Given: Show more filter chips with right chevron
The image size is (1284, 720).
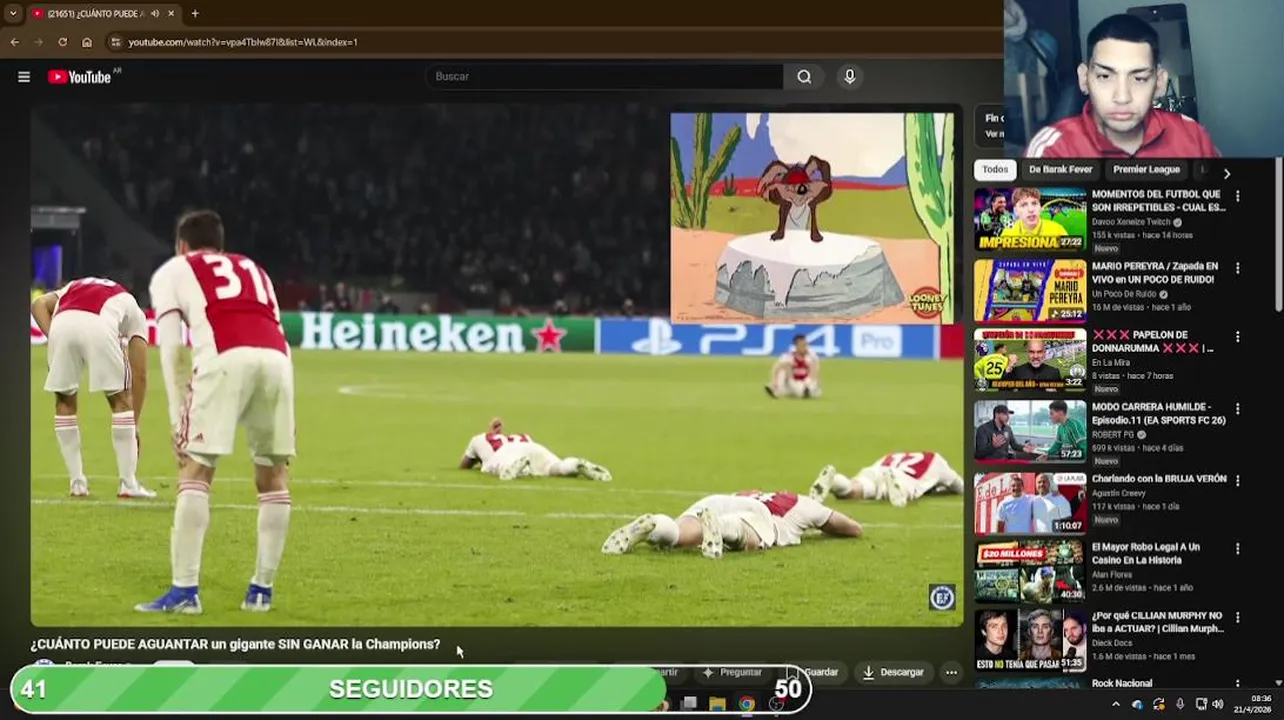Looking at the screenshot, I should pos(1227,173).
